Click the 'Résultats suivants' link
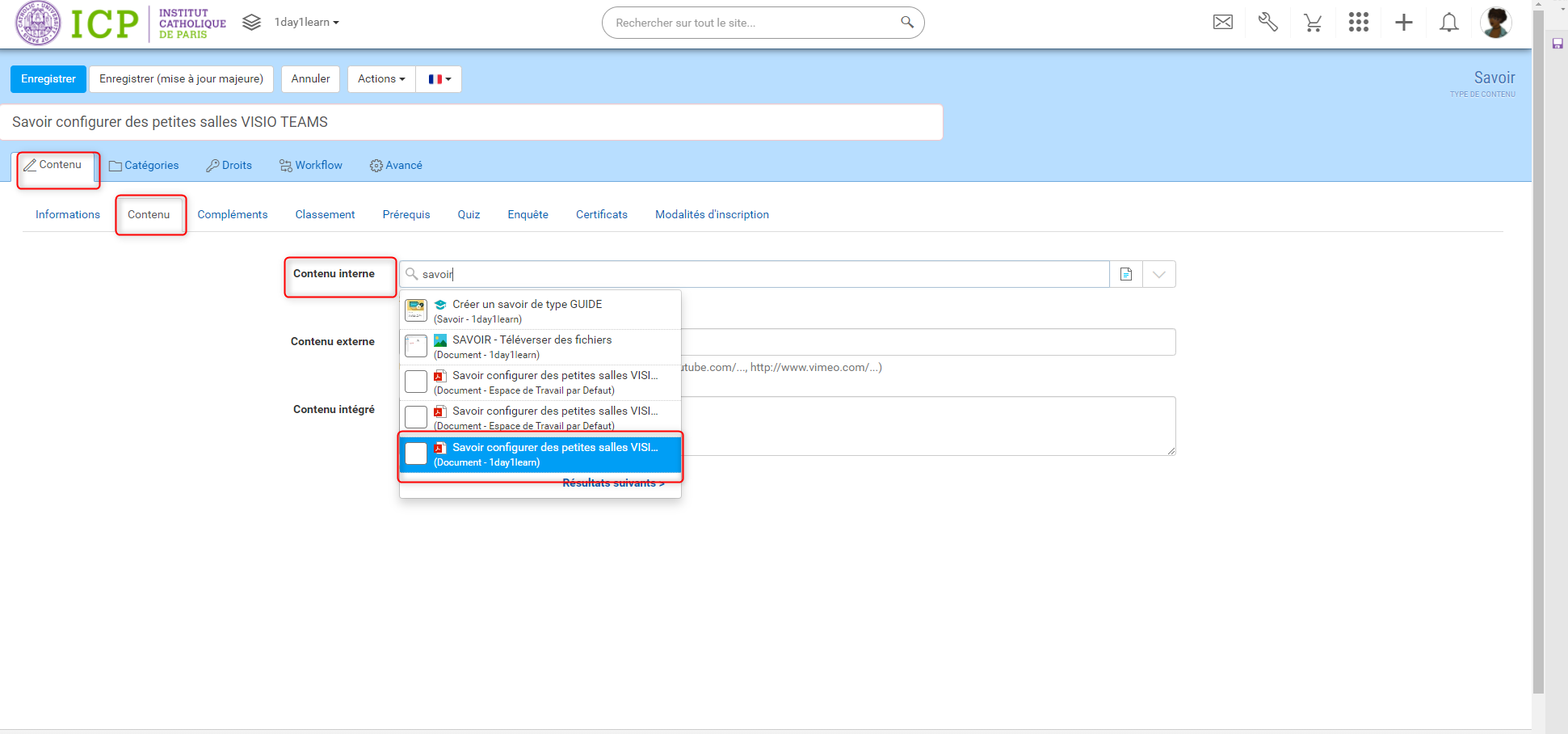Screen dimensions: 1568x734 [613, 483]
